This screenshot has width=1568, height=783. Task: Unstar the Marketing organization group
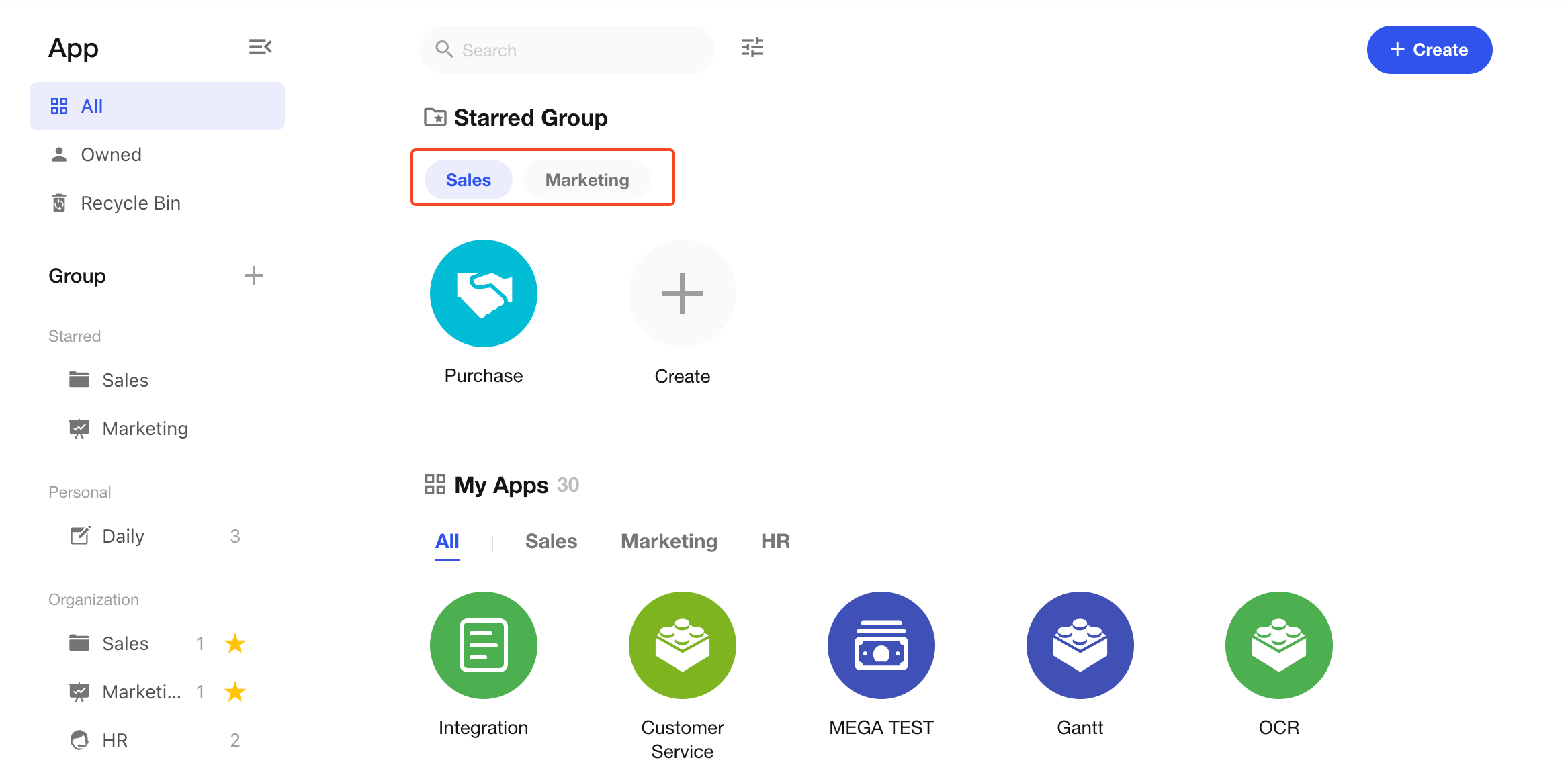(x=234, y=692)
